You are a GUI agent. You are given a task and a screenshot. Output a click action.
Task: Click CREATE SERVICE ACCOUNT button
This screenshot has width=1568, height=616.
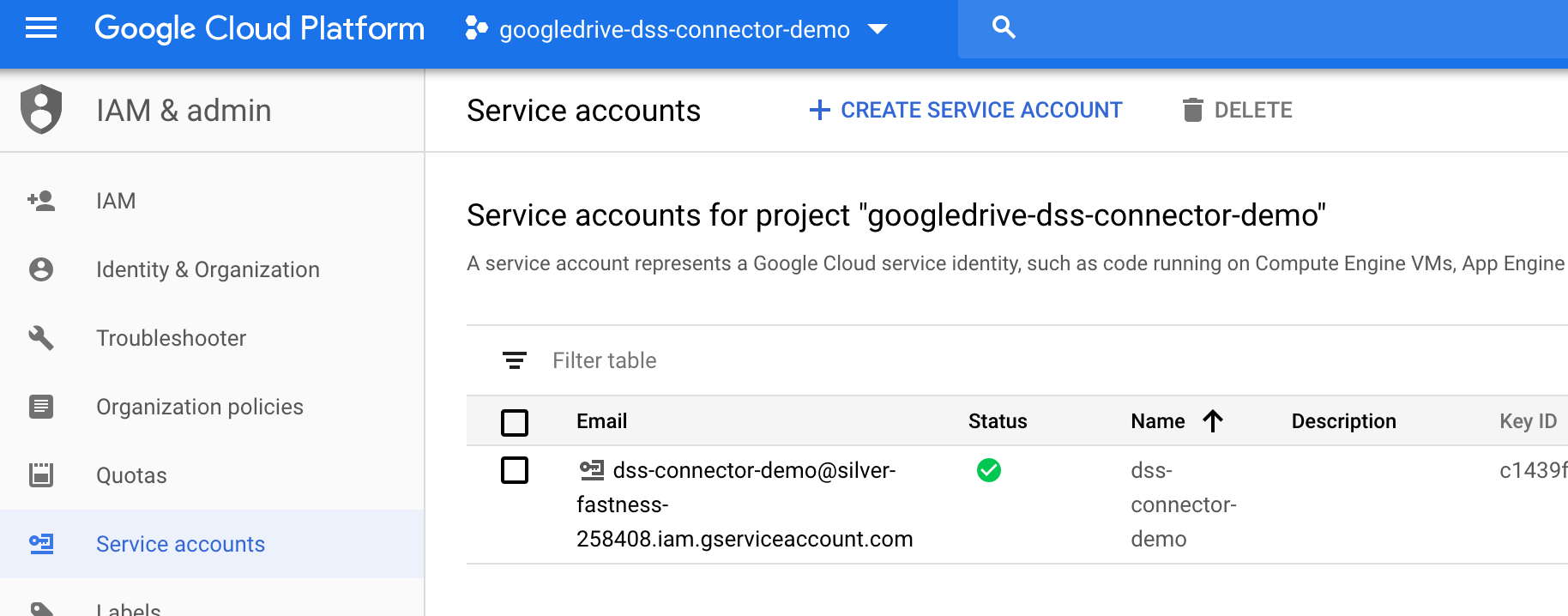click(x=965, y=110)
